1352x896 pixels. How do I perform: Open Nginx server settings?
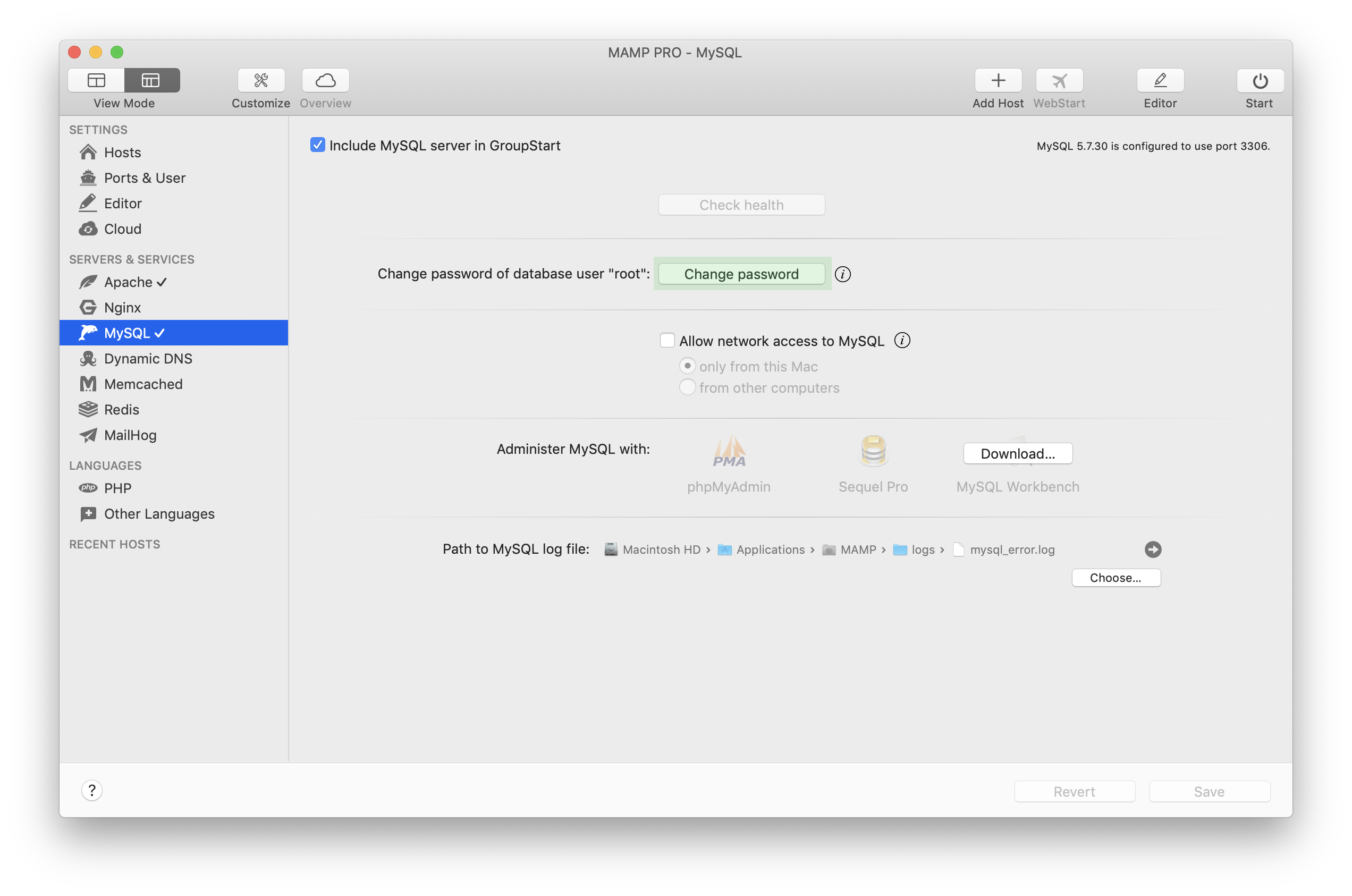tap(174, 307)
